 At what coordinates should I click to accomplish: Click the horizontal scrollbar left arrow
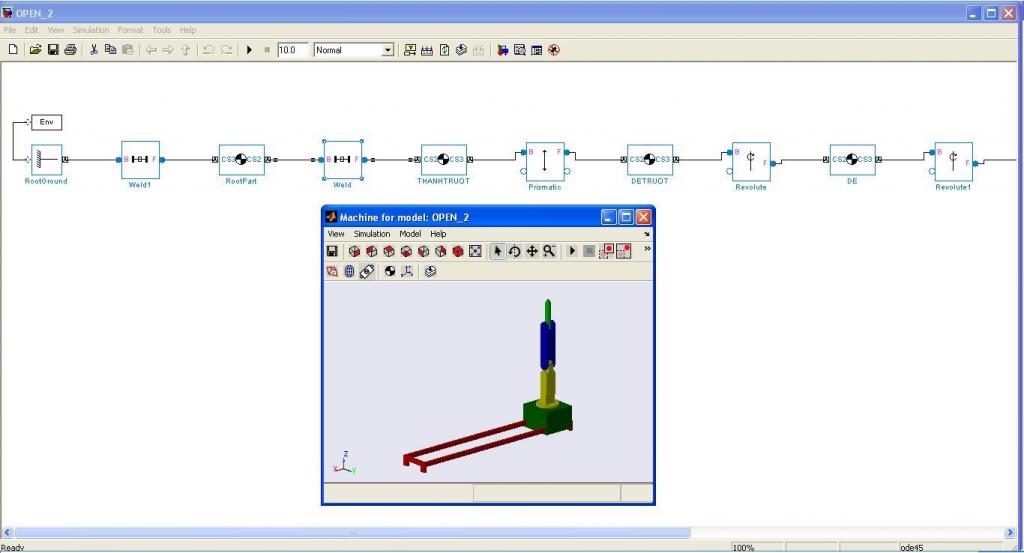pyautogui.click(x=7, y=533)
